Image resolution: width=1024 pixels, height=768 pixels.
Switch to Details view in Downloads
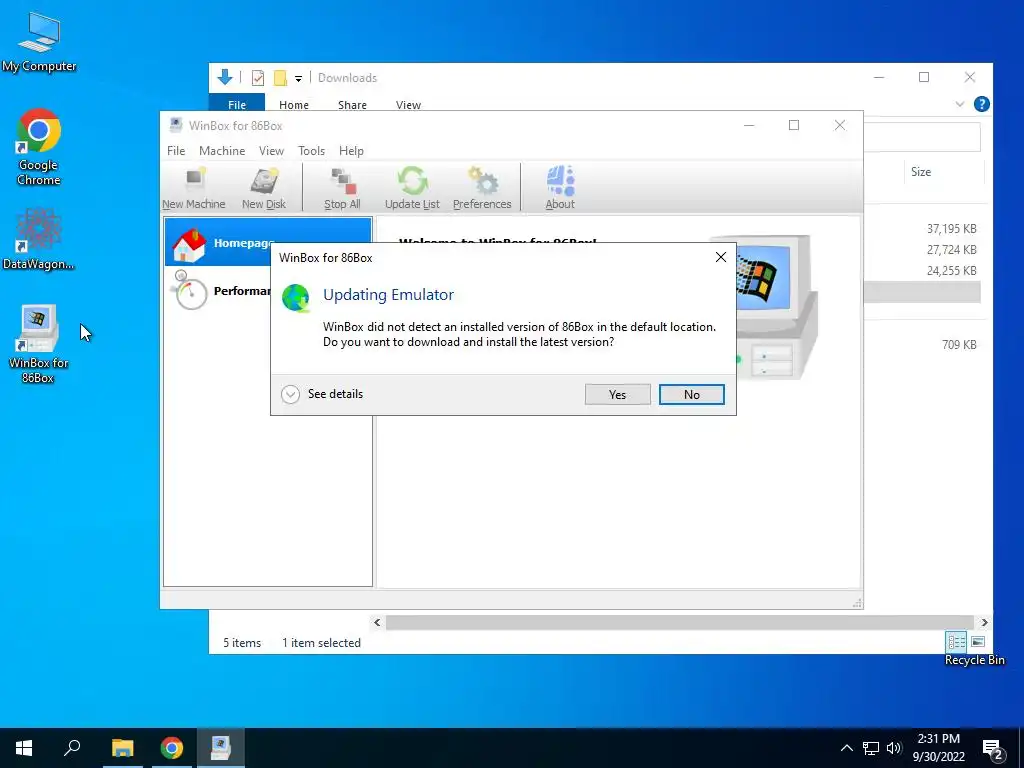pos(956,642)
